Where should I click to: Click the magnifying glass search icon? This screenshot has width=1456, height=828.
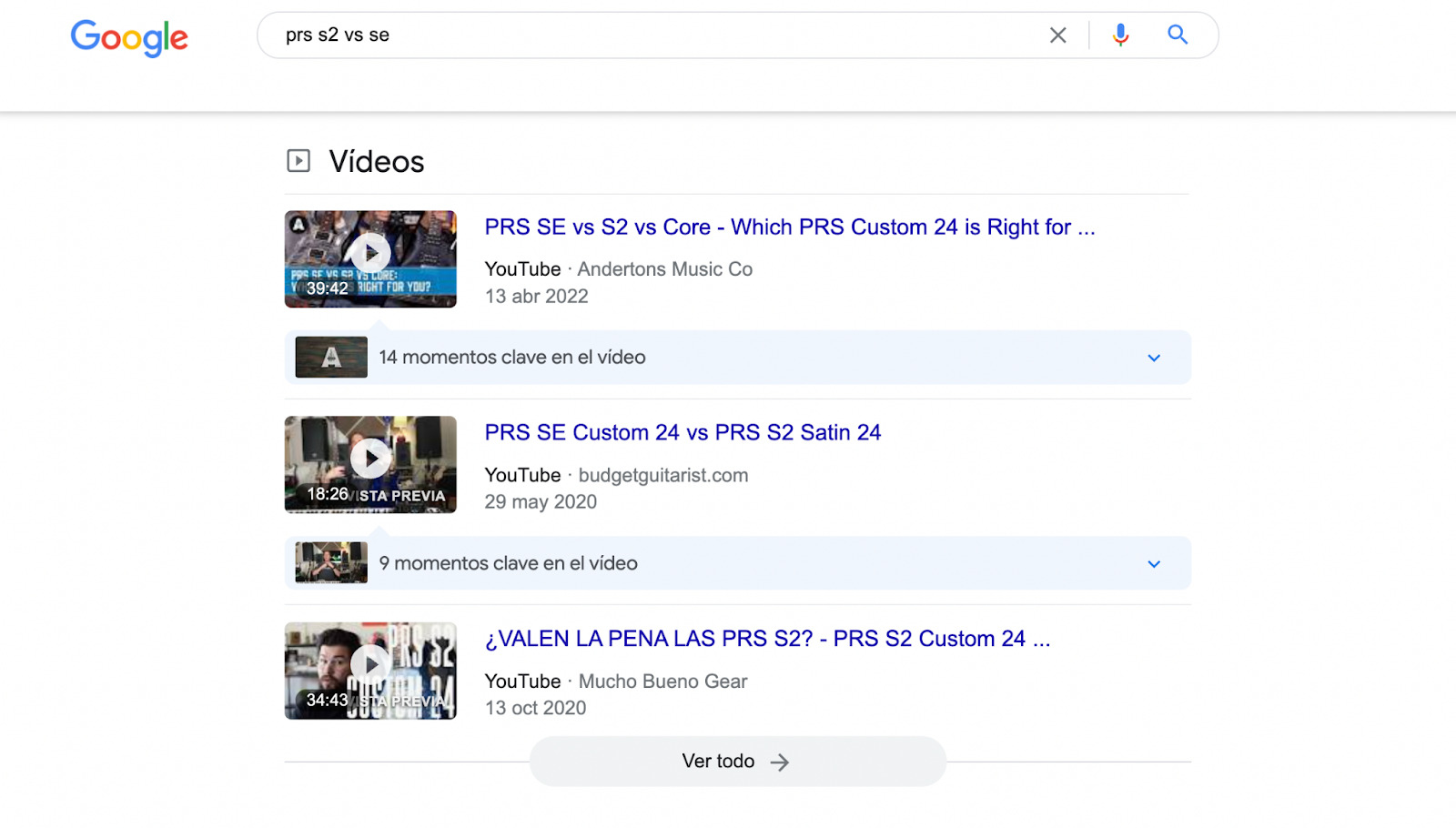pyautogui.click(x=1178, y=35)
